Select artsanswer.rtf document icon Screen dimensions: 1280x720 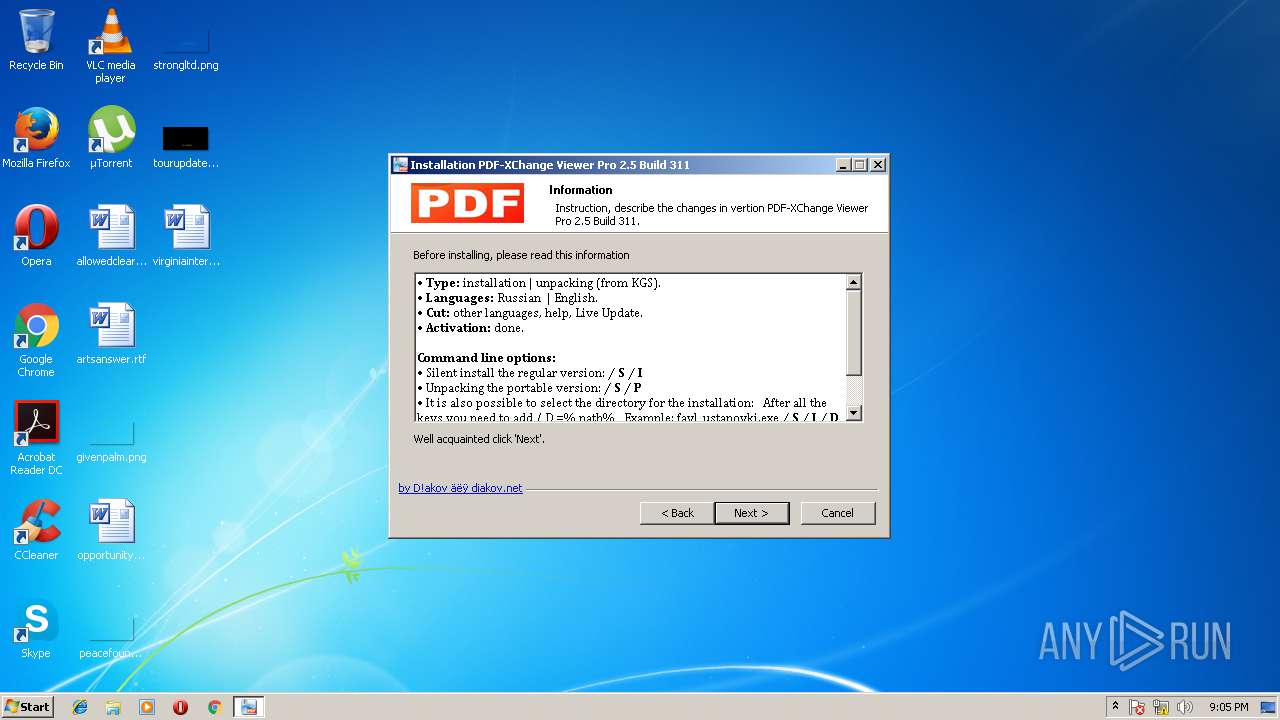tap(111, 334)
